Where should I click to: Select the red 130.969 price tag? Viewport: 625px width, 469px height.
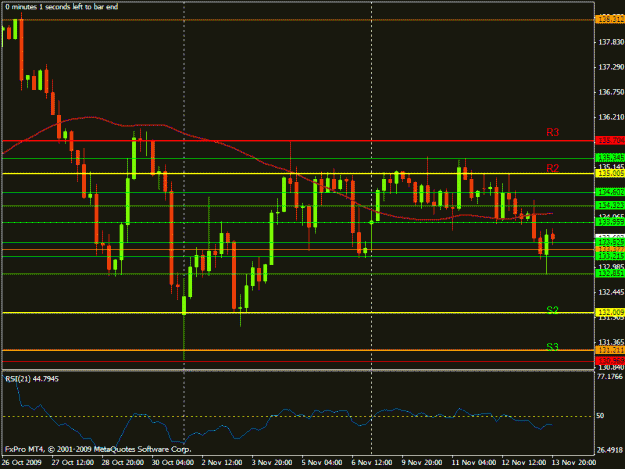click(610, 361)
